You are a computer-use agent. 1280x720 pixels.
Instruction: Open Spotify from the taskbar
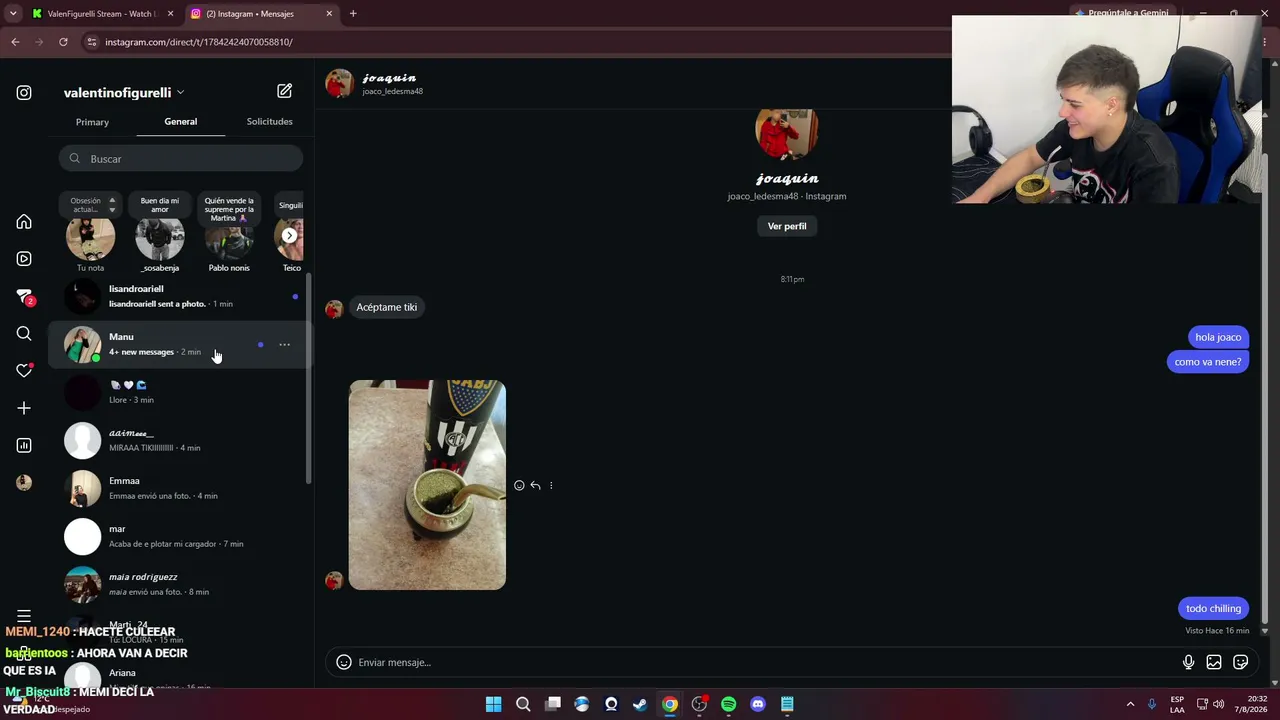click(728, 704)
